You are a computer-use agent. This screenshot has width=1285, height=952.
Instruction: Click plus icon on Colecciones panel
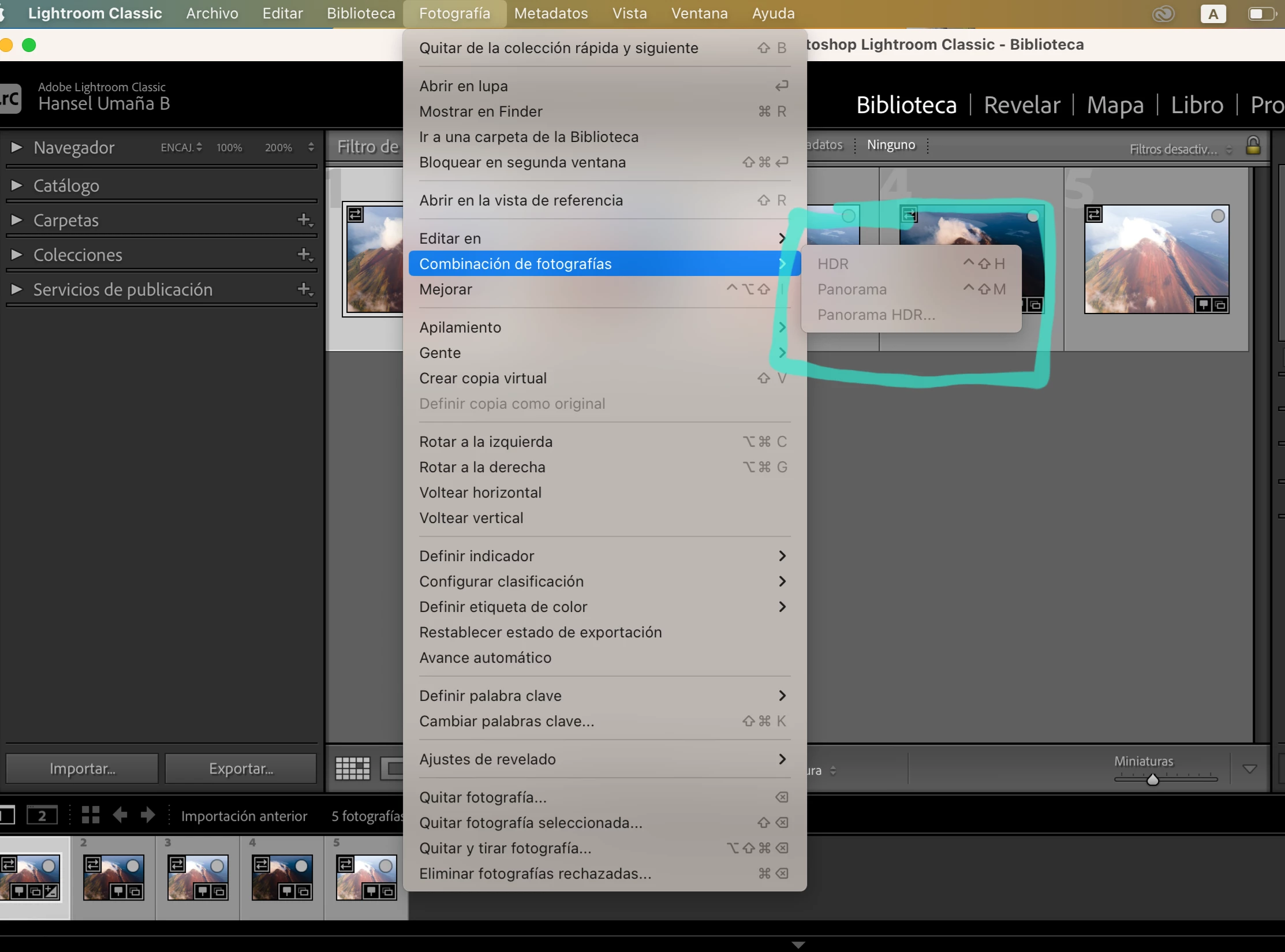[304, 255]
